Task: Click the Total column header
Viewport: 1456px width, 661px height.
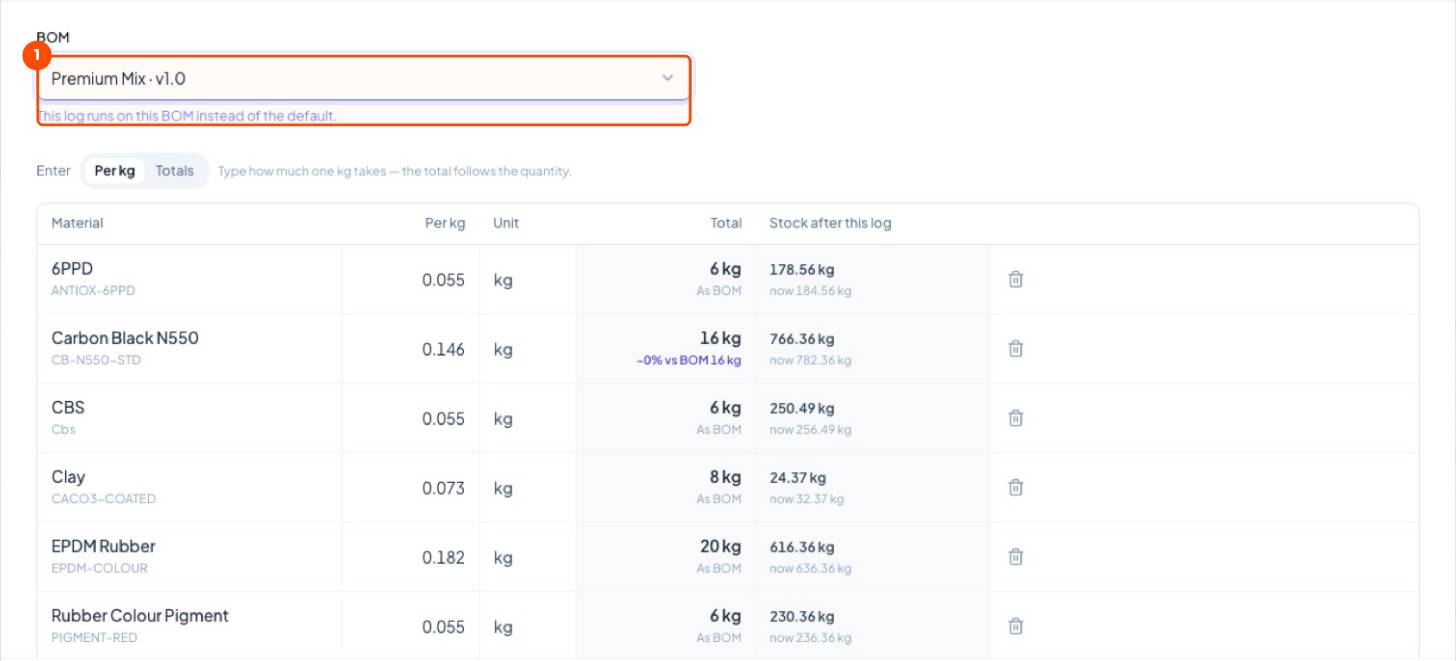Action: click(x=726, y=223)
